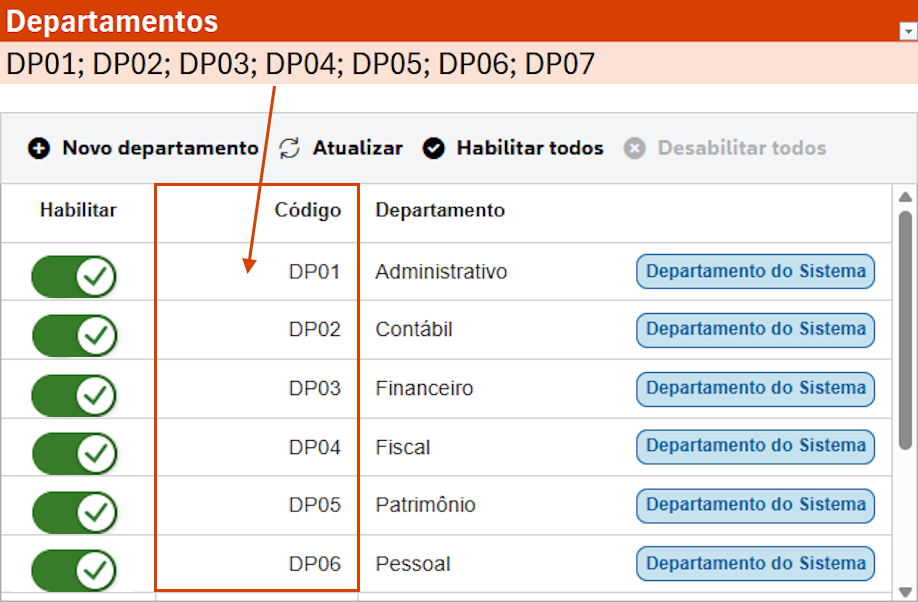This screenshot has height=602, width=918.
Task: Click the plus icon for Novo departamento
Action: 39,148
